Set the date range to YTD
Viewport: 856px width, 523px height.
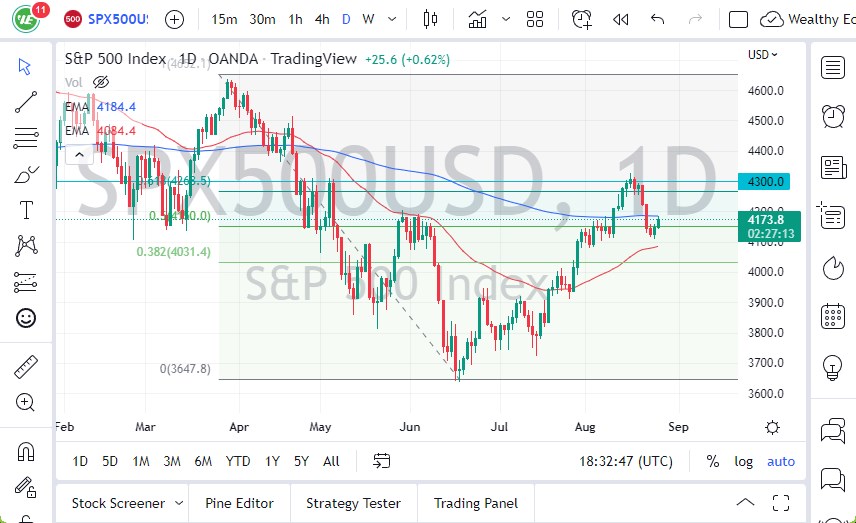(x=238, y=461)
